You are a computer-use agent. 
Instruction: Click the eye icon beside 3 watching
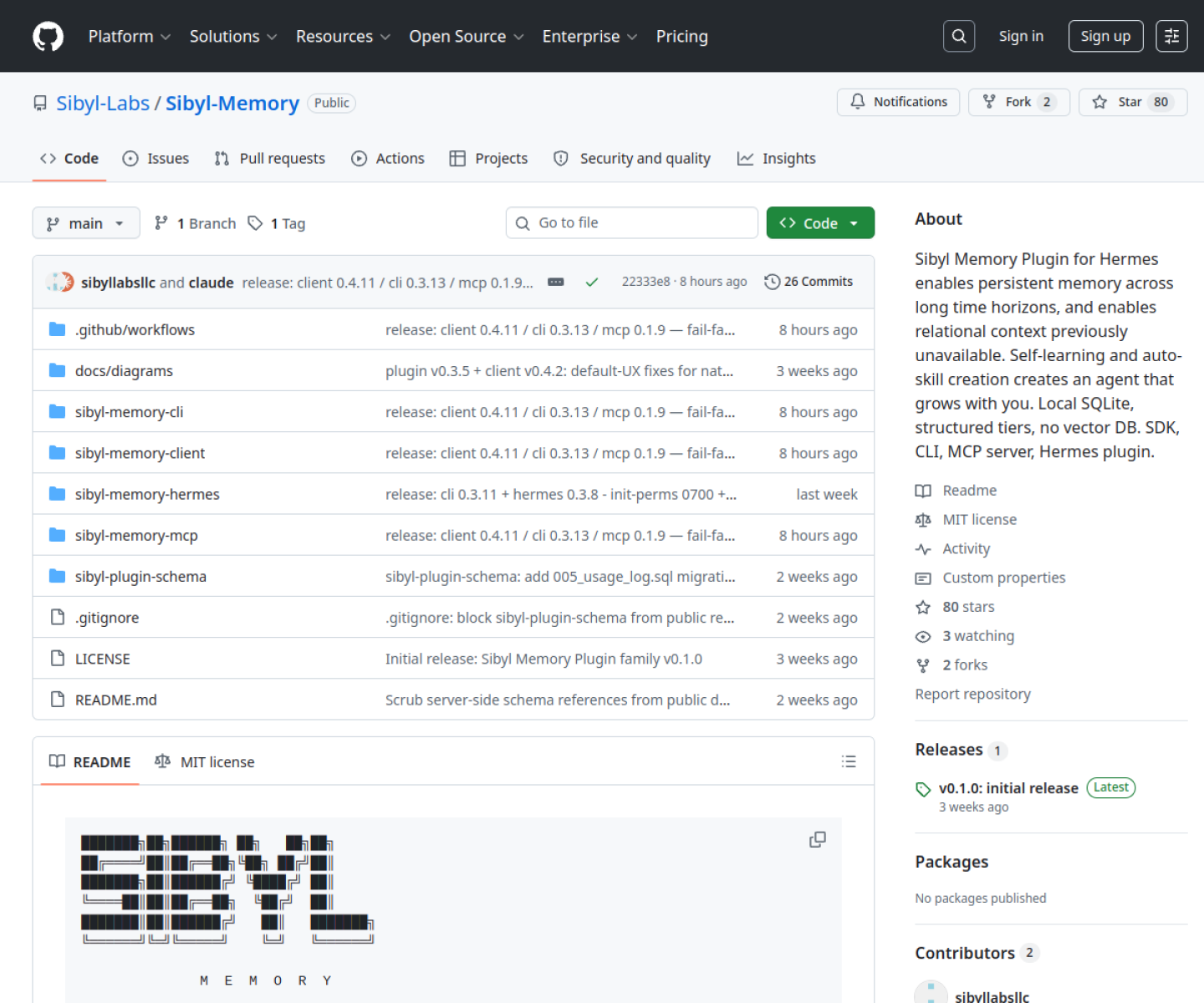(923, 637)
